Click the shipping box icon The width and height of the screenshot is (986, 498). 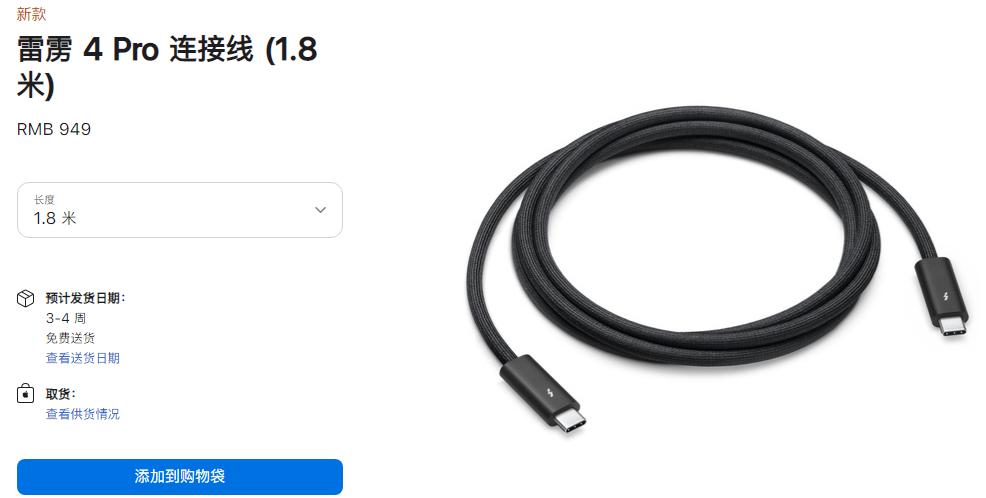(x=25, y=298)
